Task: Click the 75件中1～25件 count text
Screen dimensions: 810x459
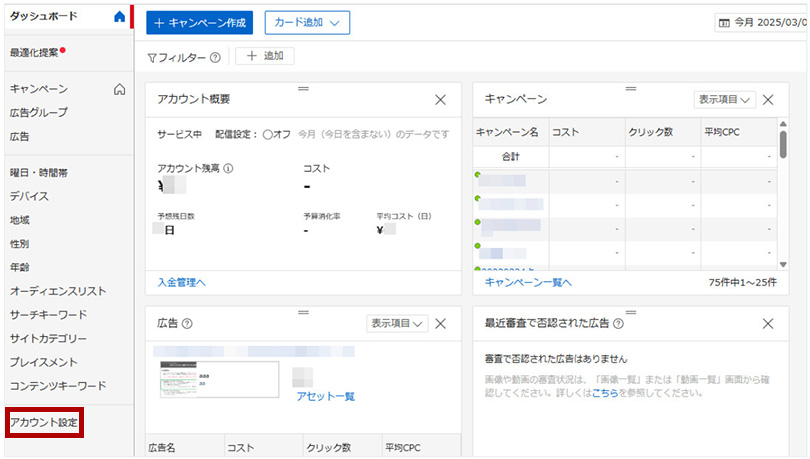Action: (742, 282)
